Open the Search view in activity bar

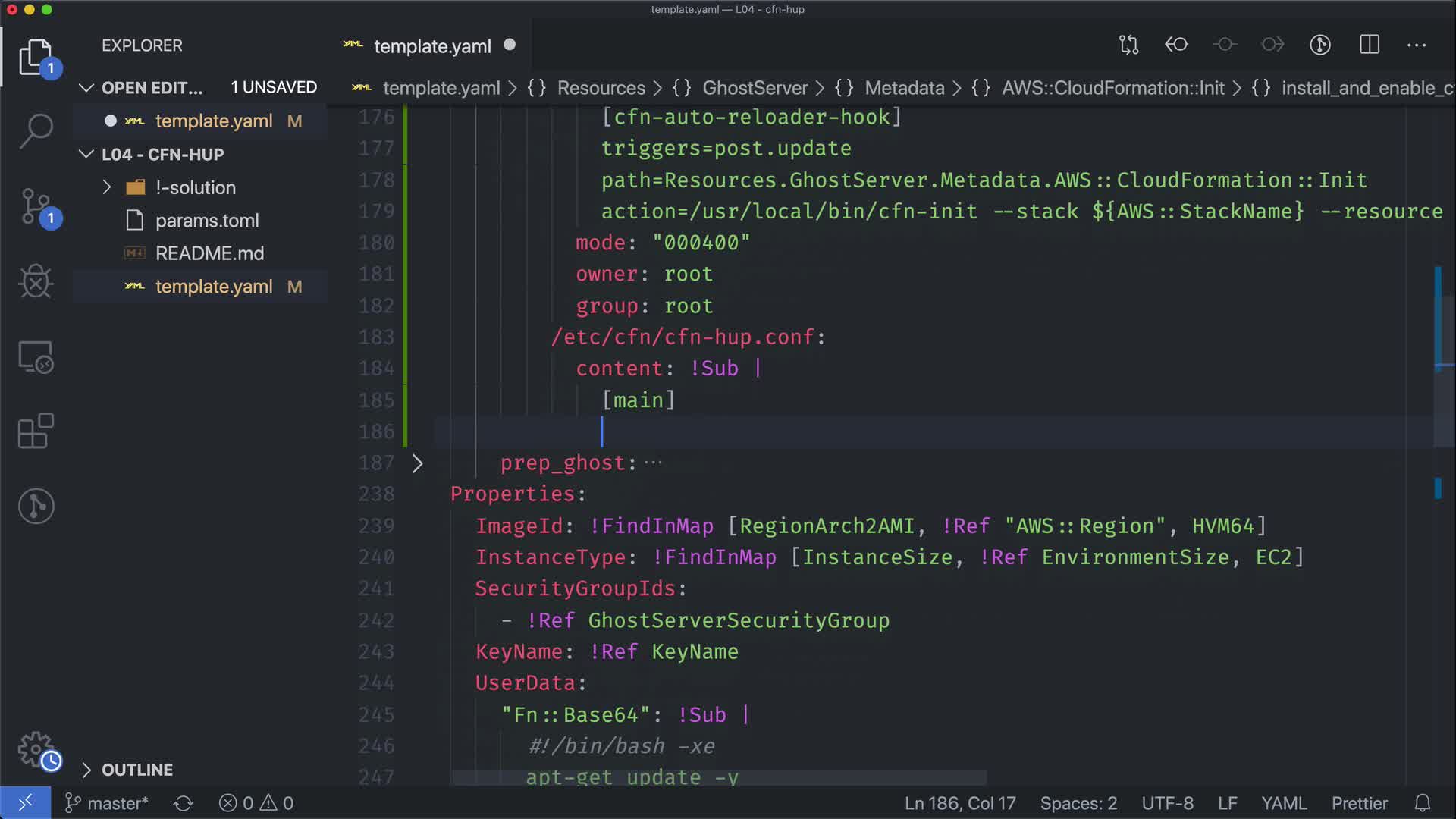coord(36,130)
